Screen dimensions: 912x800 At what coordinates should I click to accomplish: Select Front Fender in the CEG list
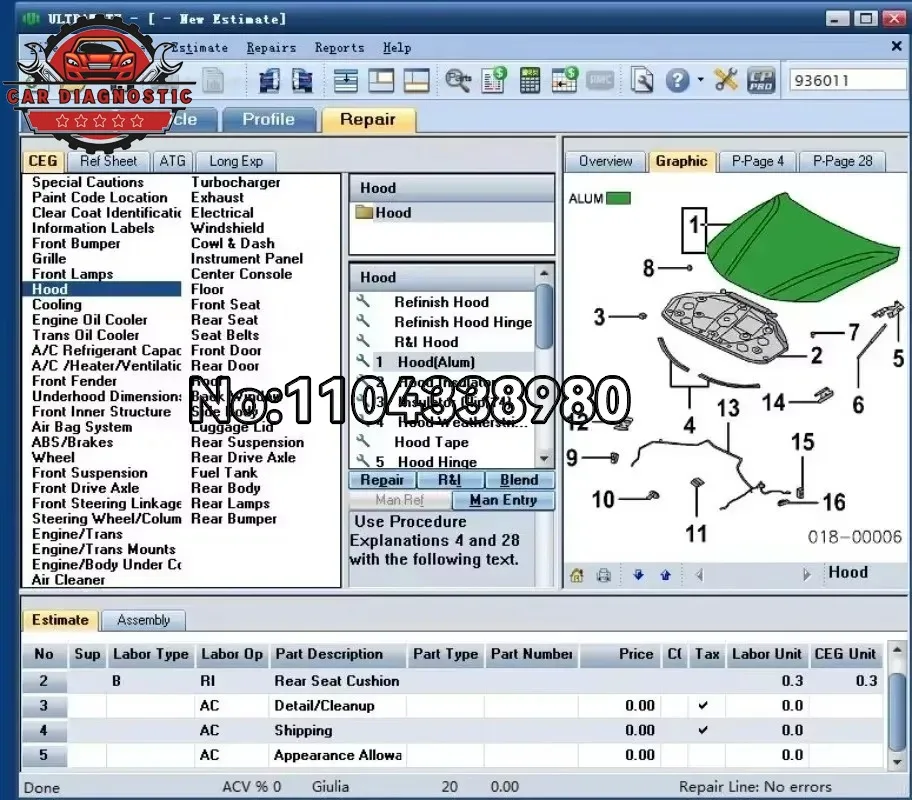[74, 381]
